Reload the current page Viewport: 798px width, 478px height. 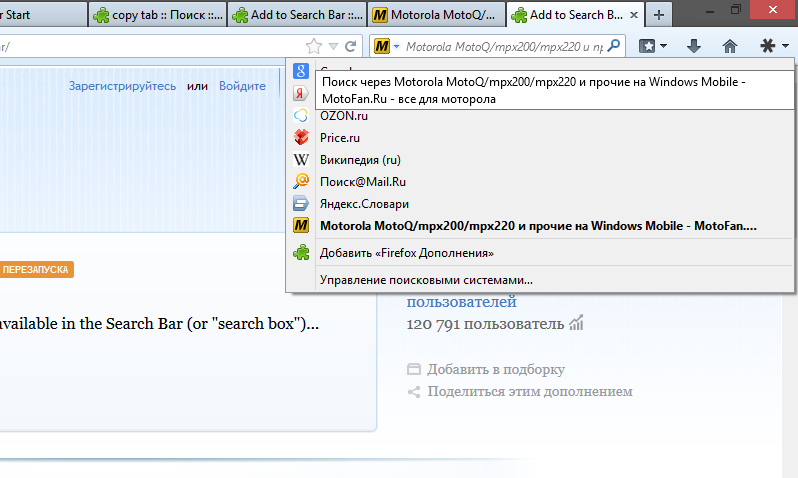[351, 46]
